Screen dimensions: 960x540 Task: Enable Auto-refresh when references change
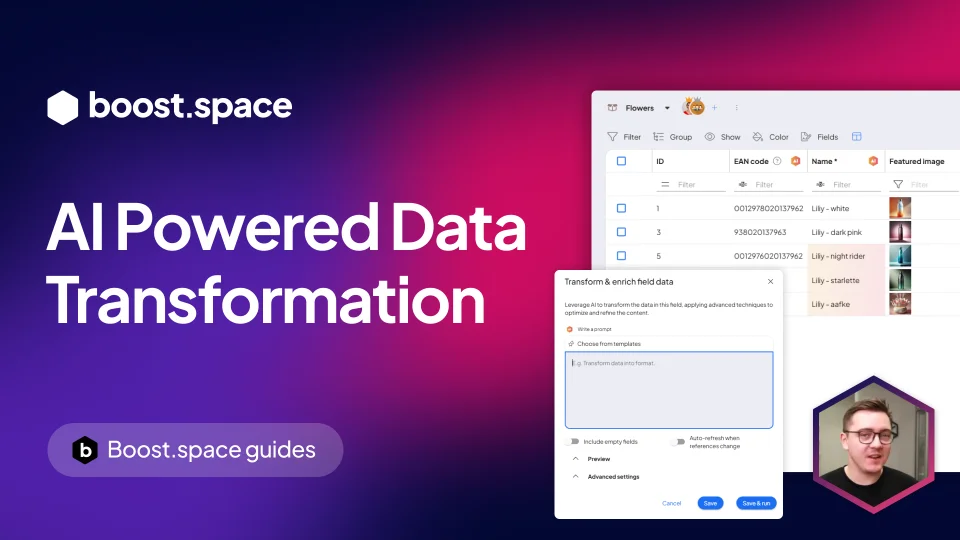(677, 441)
